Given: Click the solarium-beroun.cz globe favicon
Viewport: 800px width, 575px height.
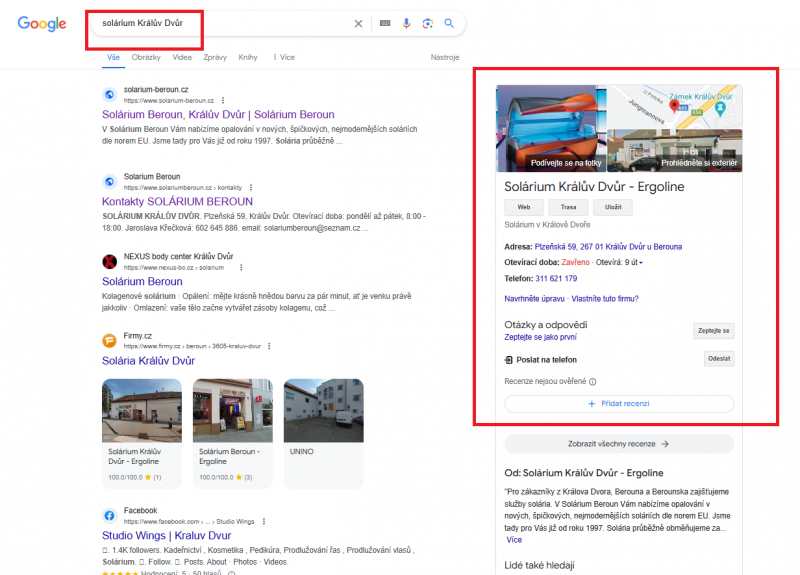Looking at the screenshot, I should click(x=109, y=94).
